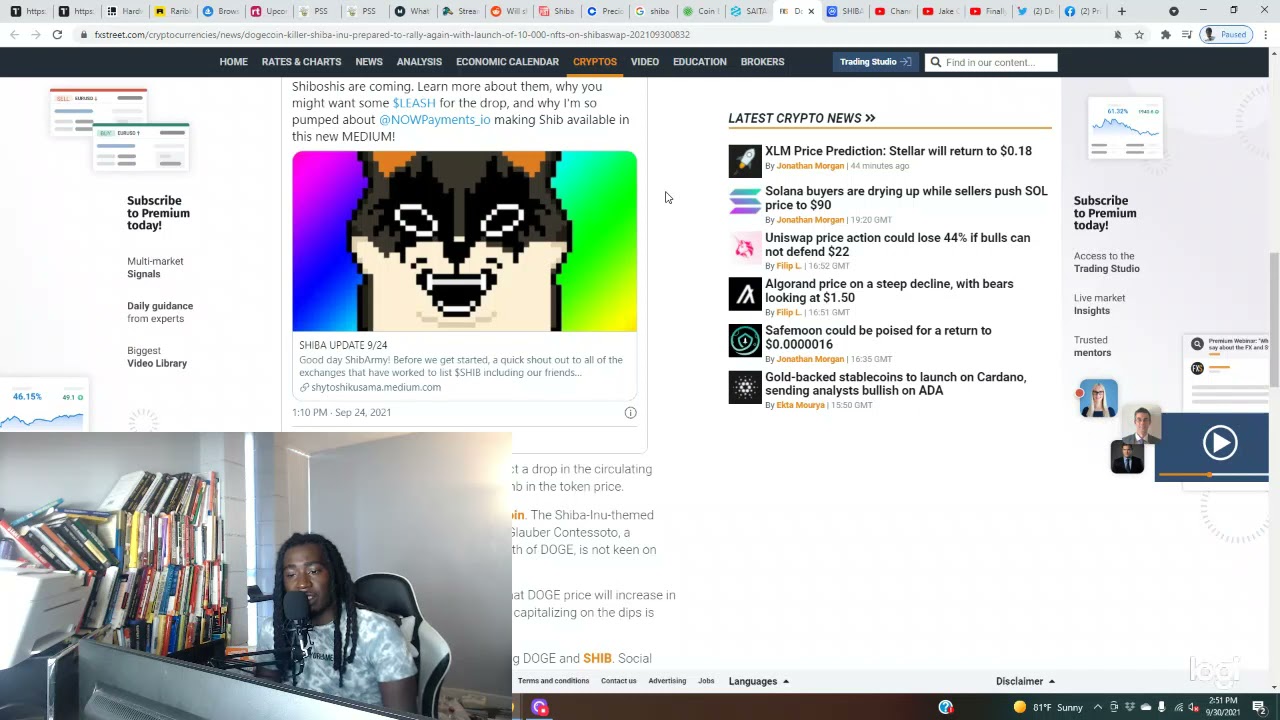Click the tweet info circle icon
Image resolution: width=1280 pixels, height=720 pixels.
[x=630, y=412]
